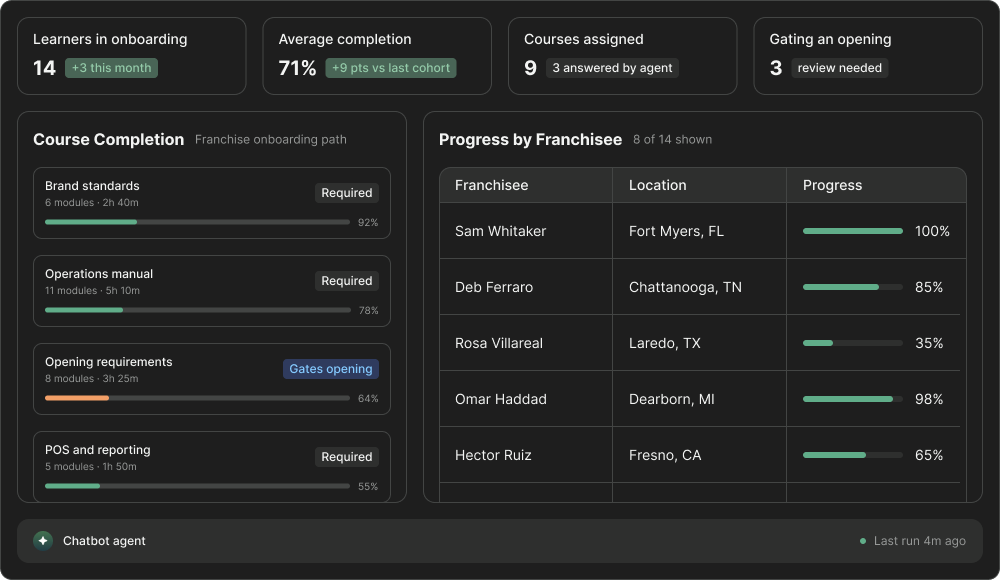Click the Required tag on POS and reporting

pos(346,457)
